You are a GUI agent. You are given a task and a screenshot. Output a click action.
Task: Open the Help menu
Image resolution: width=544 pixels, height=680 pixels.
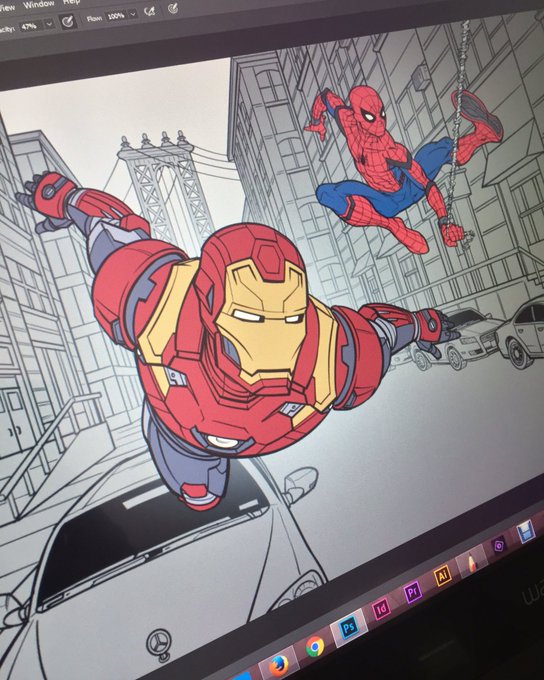click(72, 2)
